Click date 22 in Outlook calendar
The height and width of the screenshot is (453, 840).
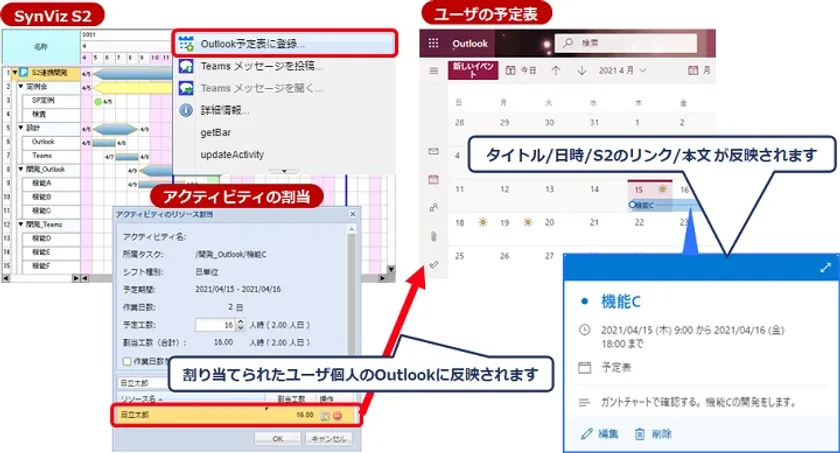(x=639, y=222)
